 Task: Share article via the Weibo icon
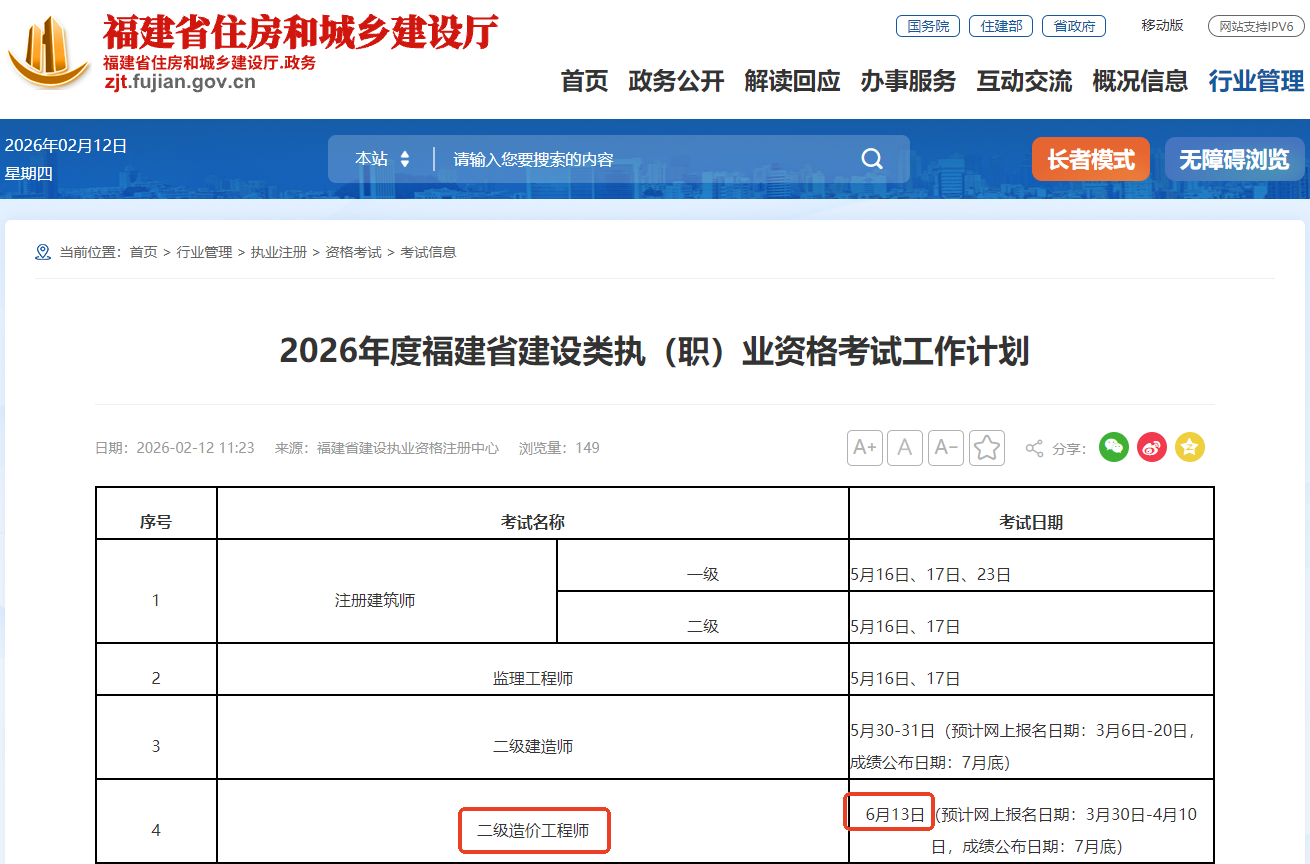[1151, 447]
